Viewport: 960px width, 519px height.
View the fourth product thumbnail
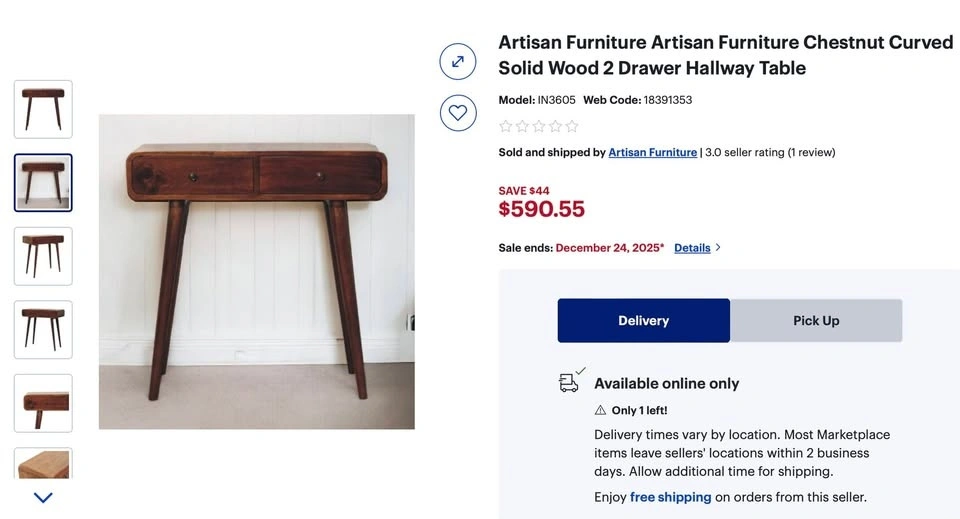tap(43, 330)
